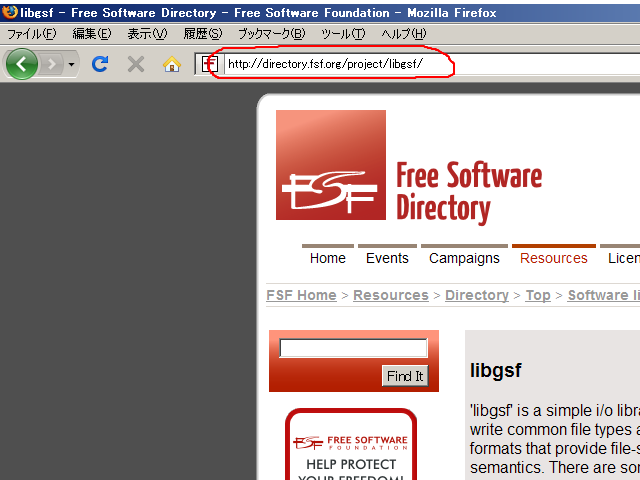Open the ブックマーク(B) menu
640x480 pixels.
pos(271,34)
